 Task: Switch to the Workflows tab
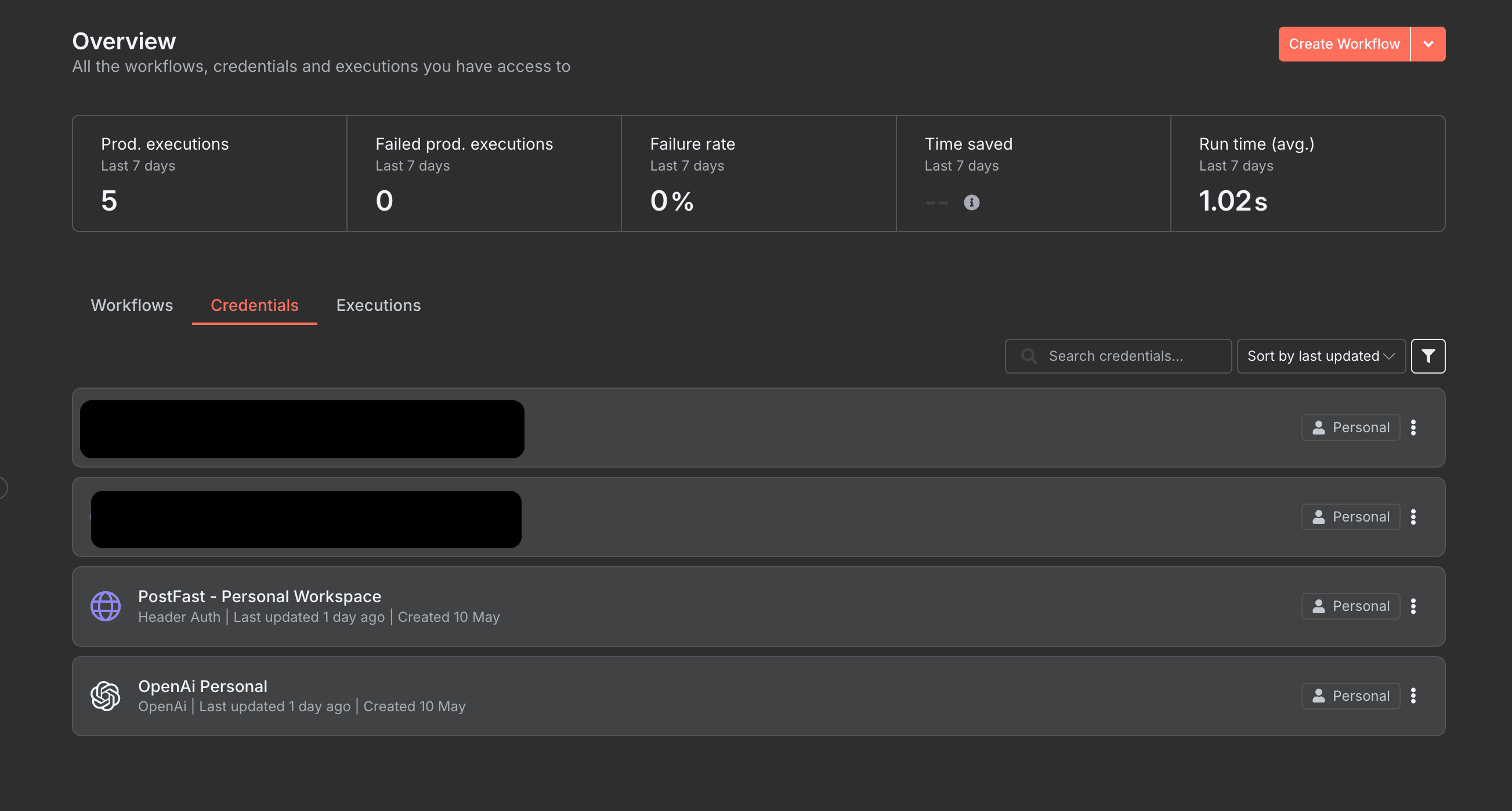(132, 305)
